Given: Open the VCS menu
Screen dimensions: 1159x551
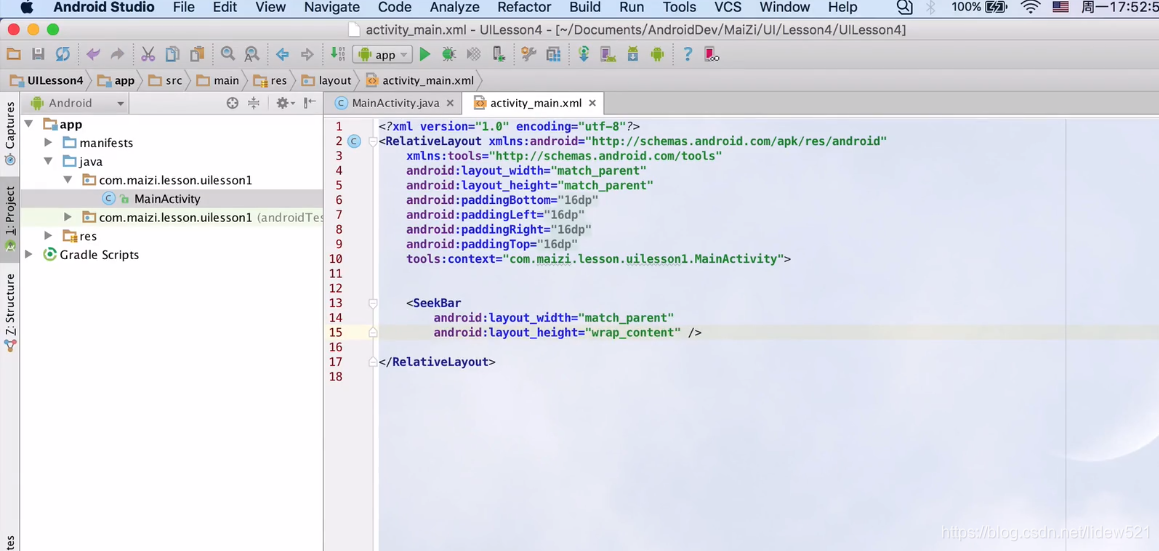Looking at the screenshot, I should (x=727, y=7).
